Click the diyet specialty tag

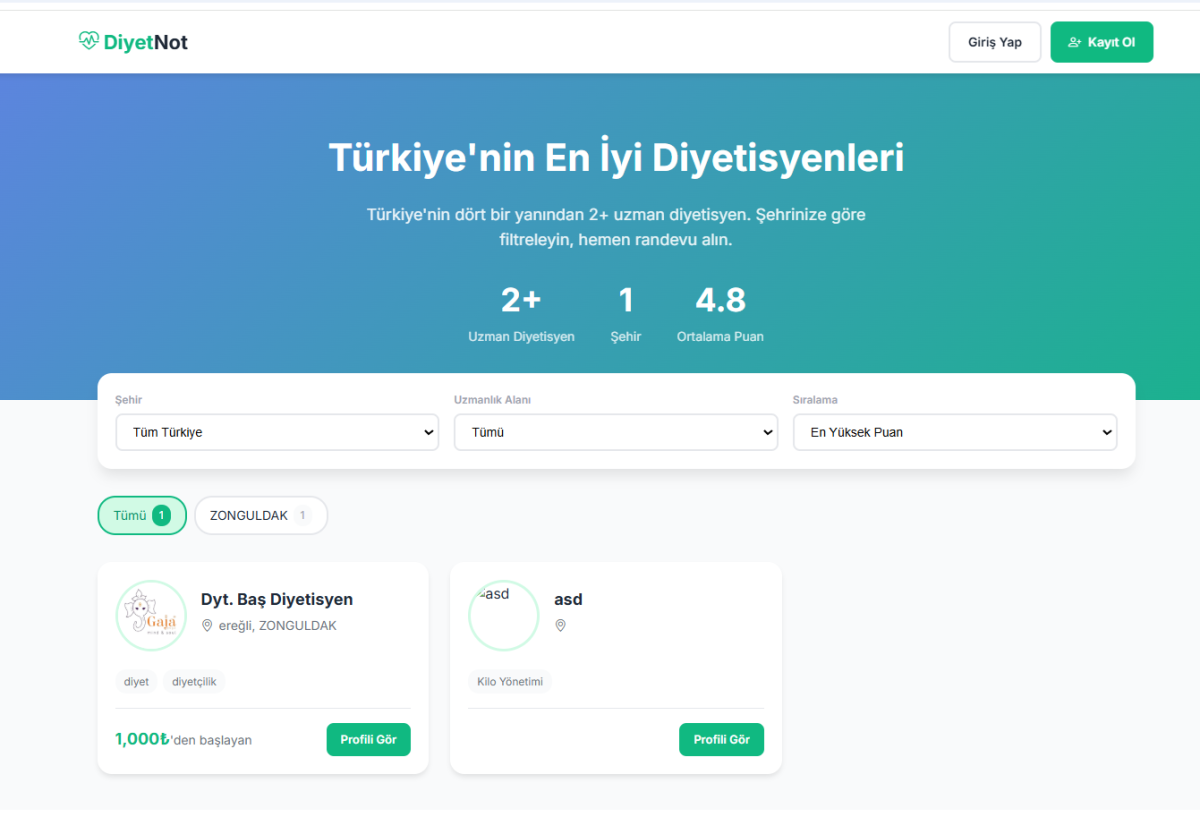pyautogui.click(x=136, y=682)
